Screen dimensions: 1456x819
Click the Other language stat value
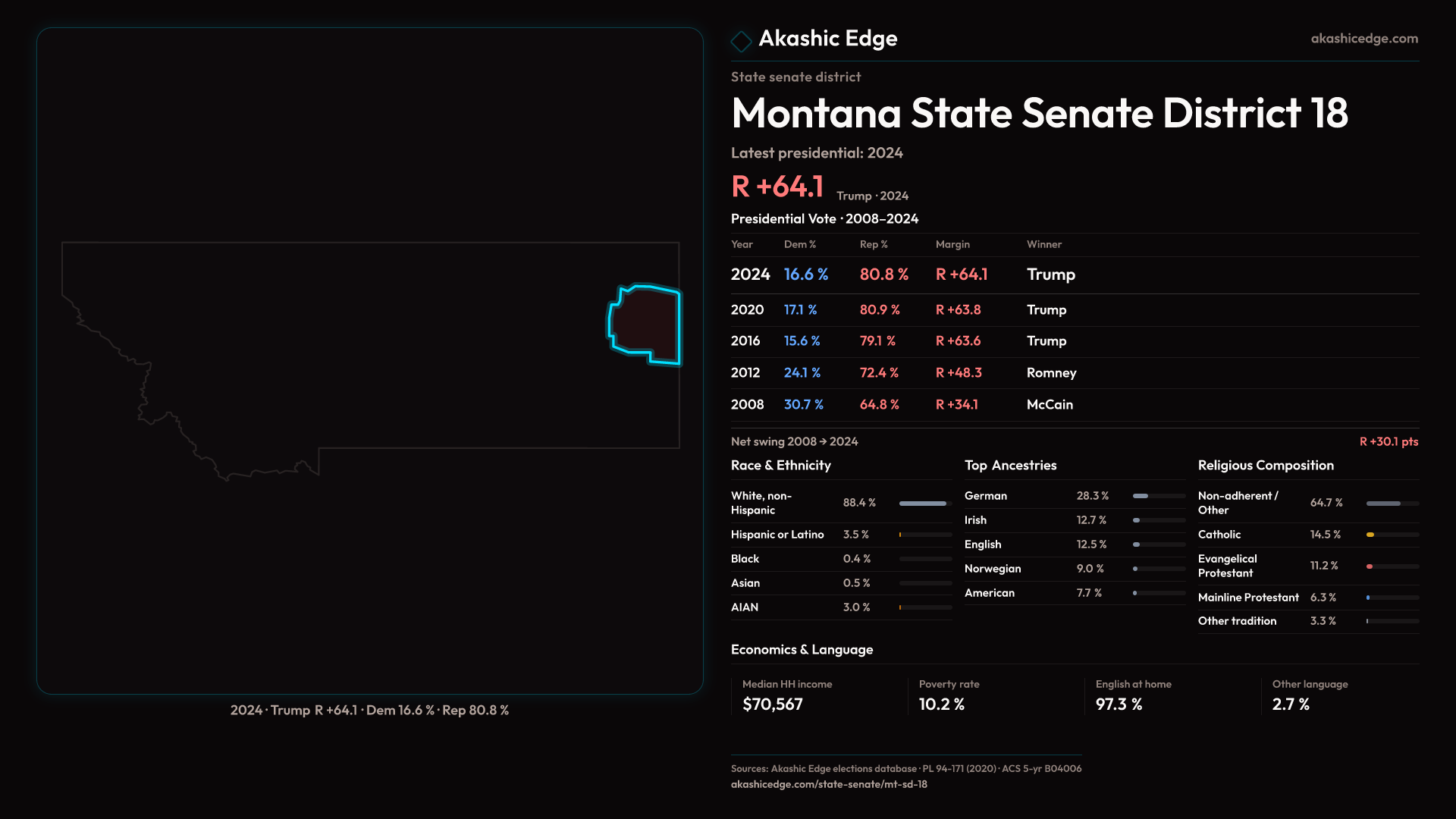pyautogui.click(x=1291, y=704)
